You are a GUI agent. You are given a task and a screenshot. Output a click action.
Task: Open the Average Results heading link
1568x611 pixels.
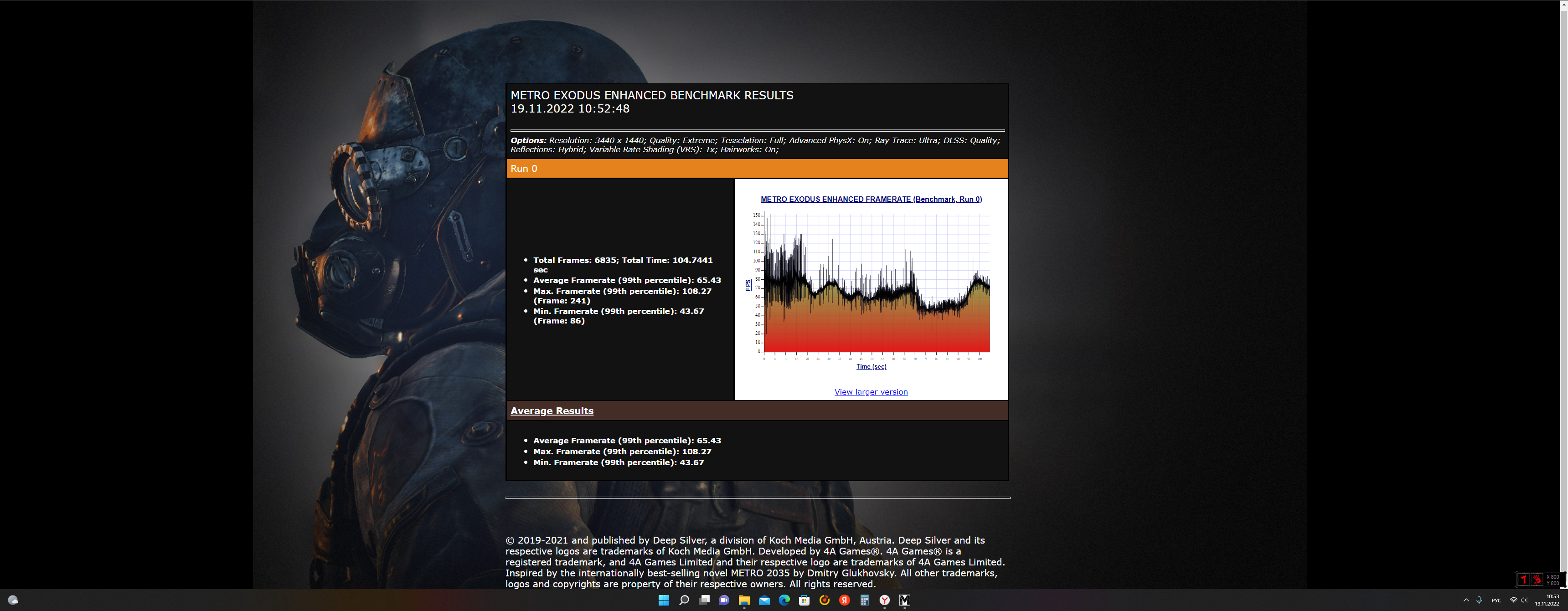point(552,411)
